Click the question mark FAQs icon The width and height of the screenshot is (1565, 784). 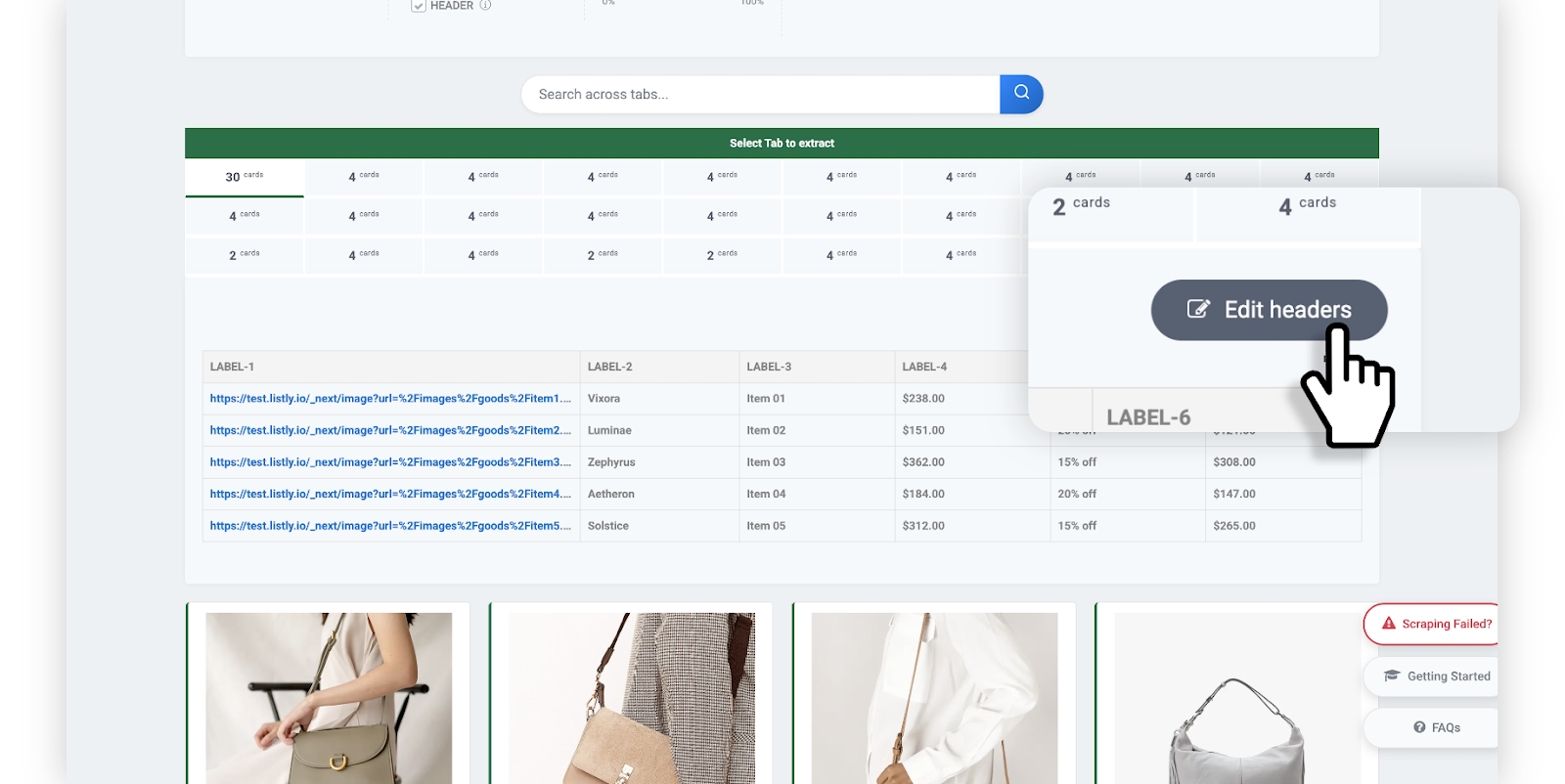coord(1419,727)
